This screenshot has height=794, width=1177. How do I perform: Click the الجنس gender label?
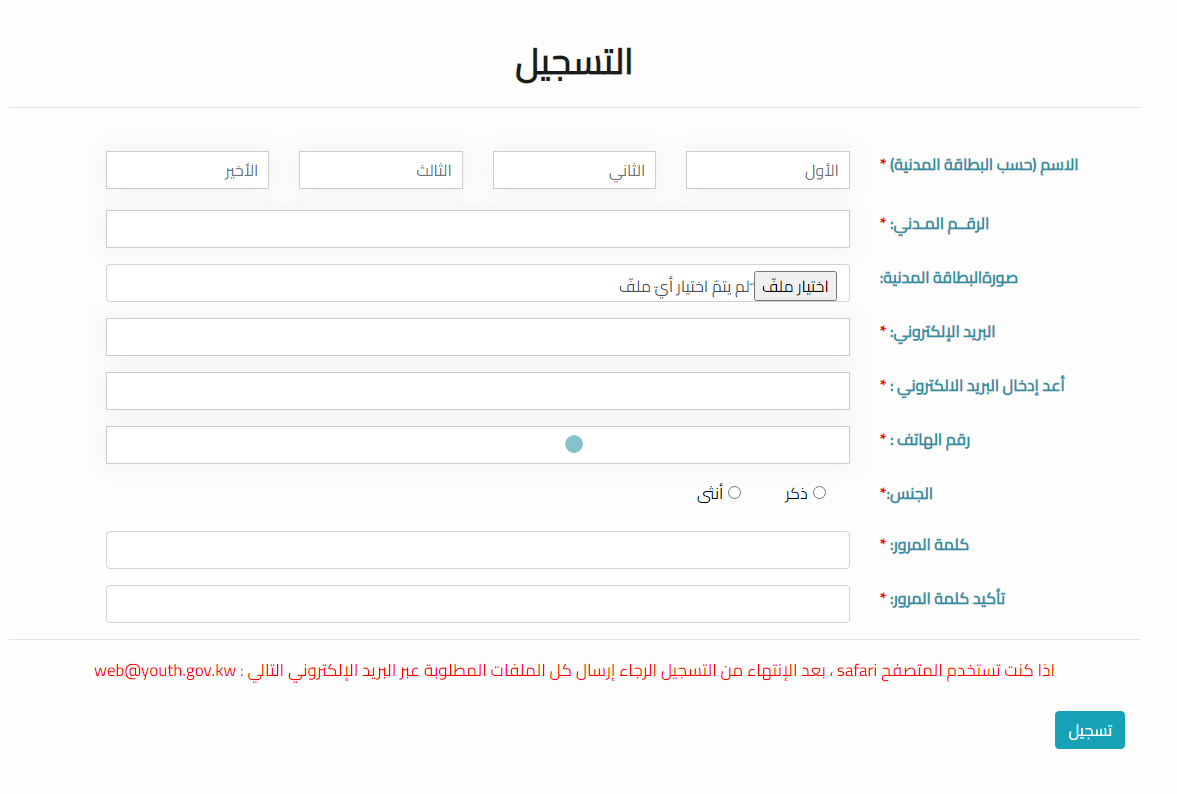pyautogui.click(x=910, y=494)
